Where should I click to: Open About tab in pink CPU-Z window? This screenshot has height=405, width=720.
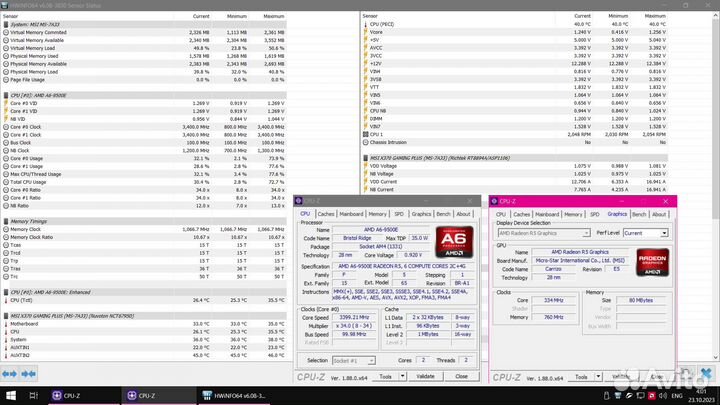pyautogui.click(x=659, y=214)
